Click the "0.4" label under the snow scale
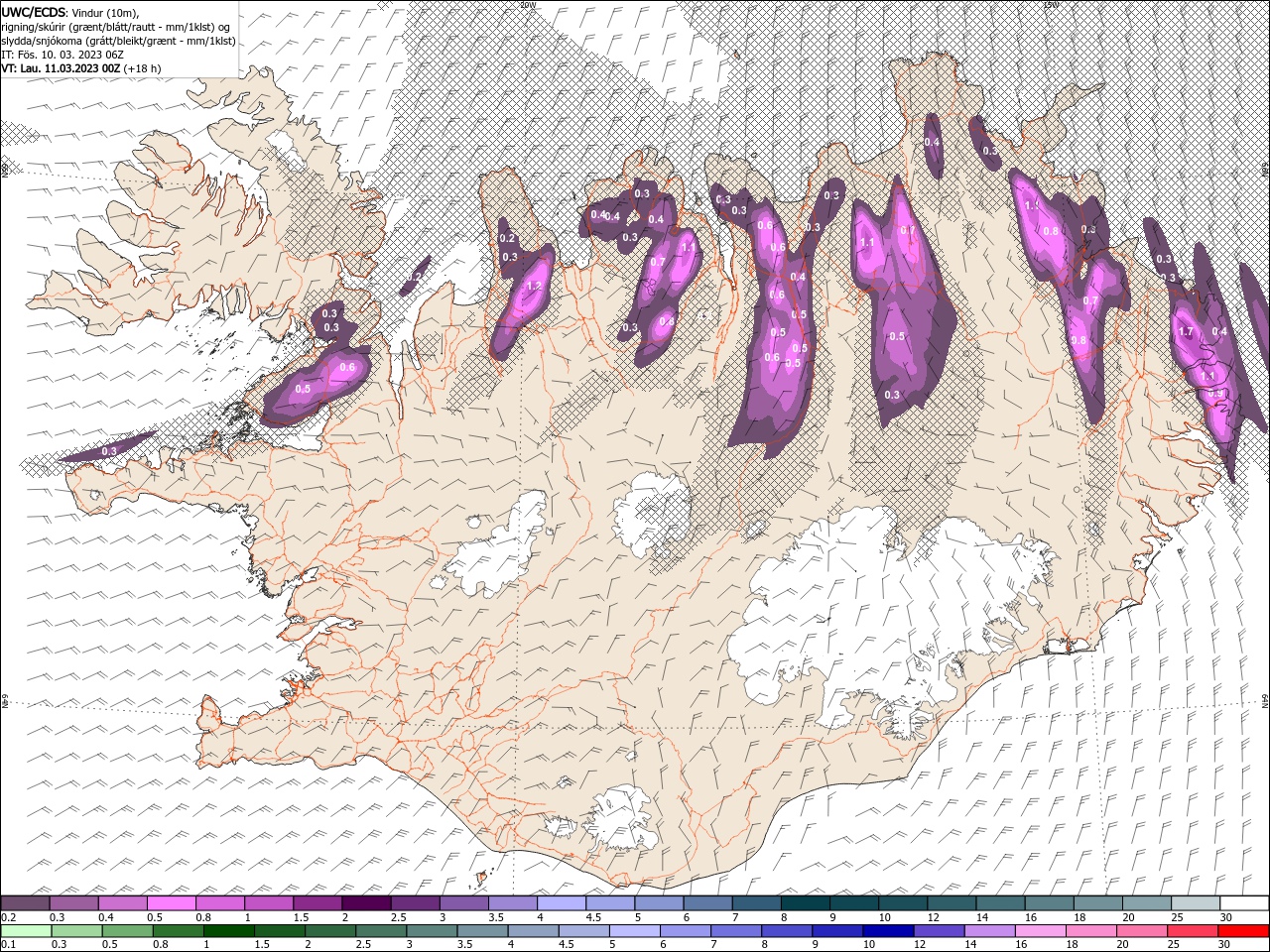The width and height of the screenshot is (1270, 952). click(x=106, y=917)
